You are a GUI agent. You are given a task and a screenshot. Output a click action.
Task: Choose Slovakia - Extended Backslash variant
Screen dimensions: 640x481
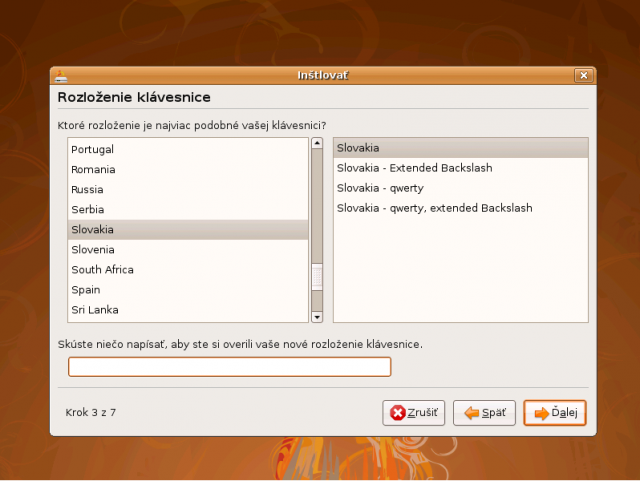(461, 168)
